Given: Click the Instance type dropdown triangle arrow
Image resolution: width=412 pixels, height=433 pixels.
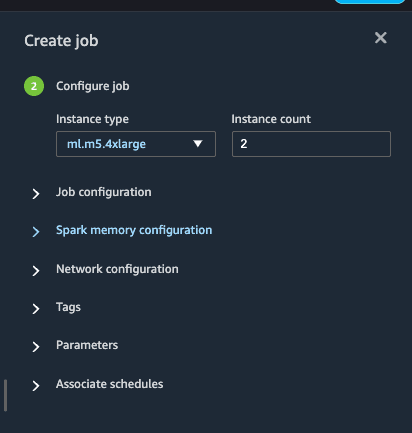Looking at the screenshot, I should pos(198,144).
